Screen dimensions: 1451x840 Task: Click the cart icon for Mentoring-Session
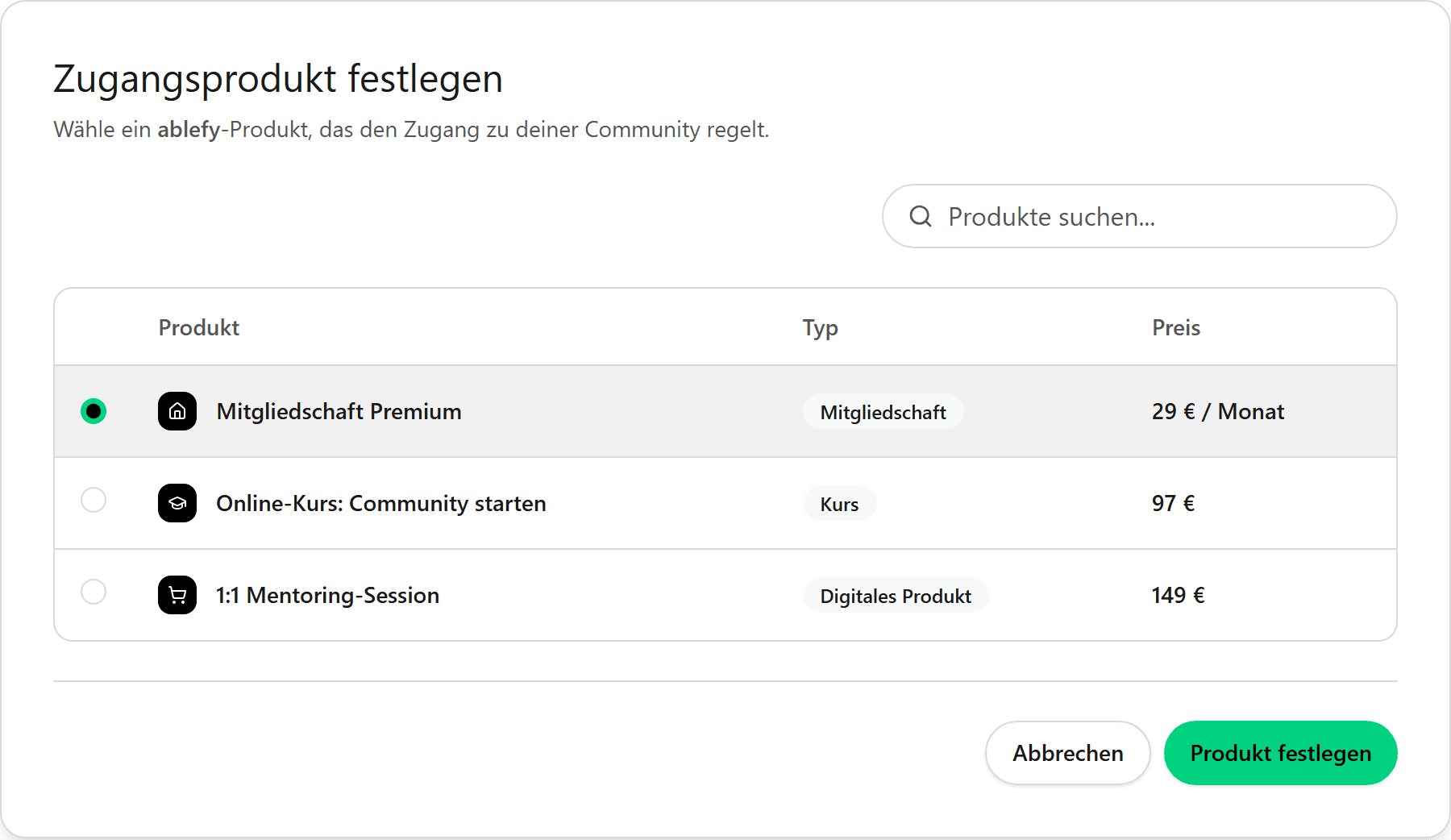(x=177, y=595)
